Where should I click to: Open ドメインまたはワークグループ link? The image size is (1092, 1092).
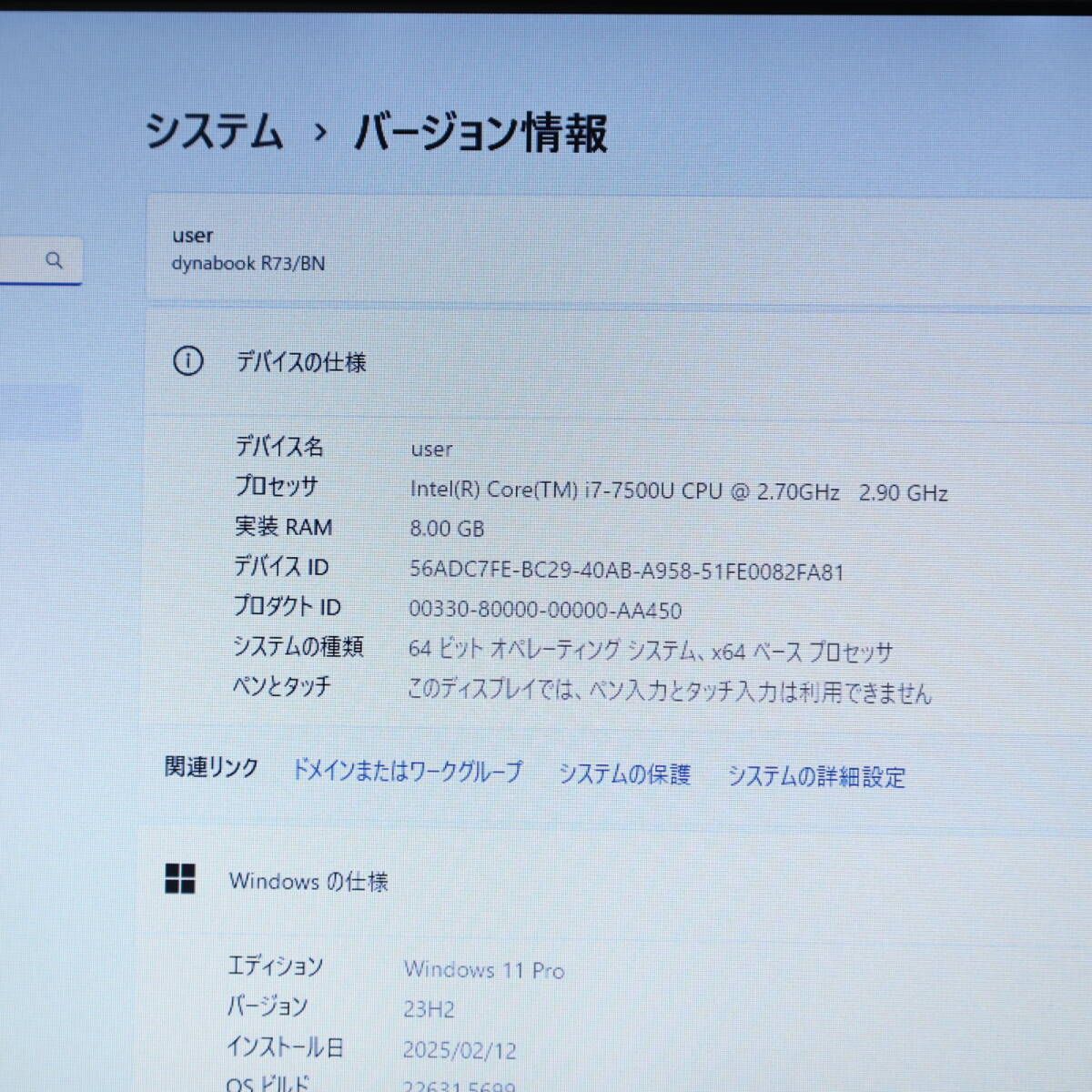click(x=407, y=772)
